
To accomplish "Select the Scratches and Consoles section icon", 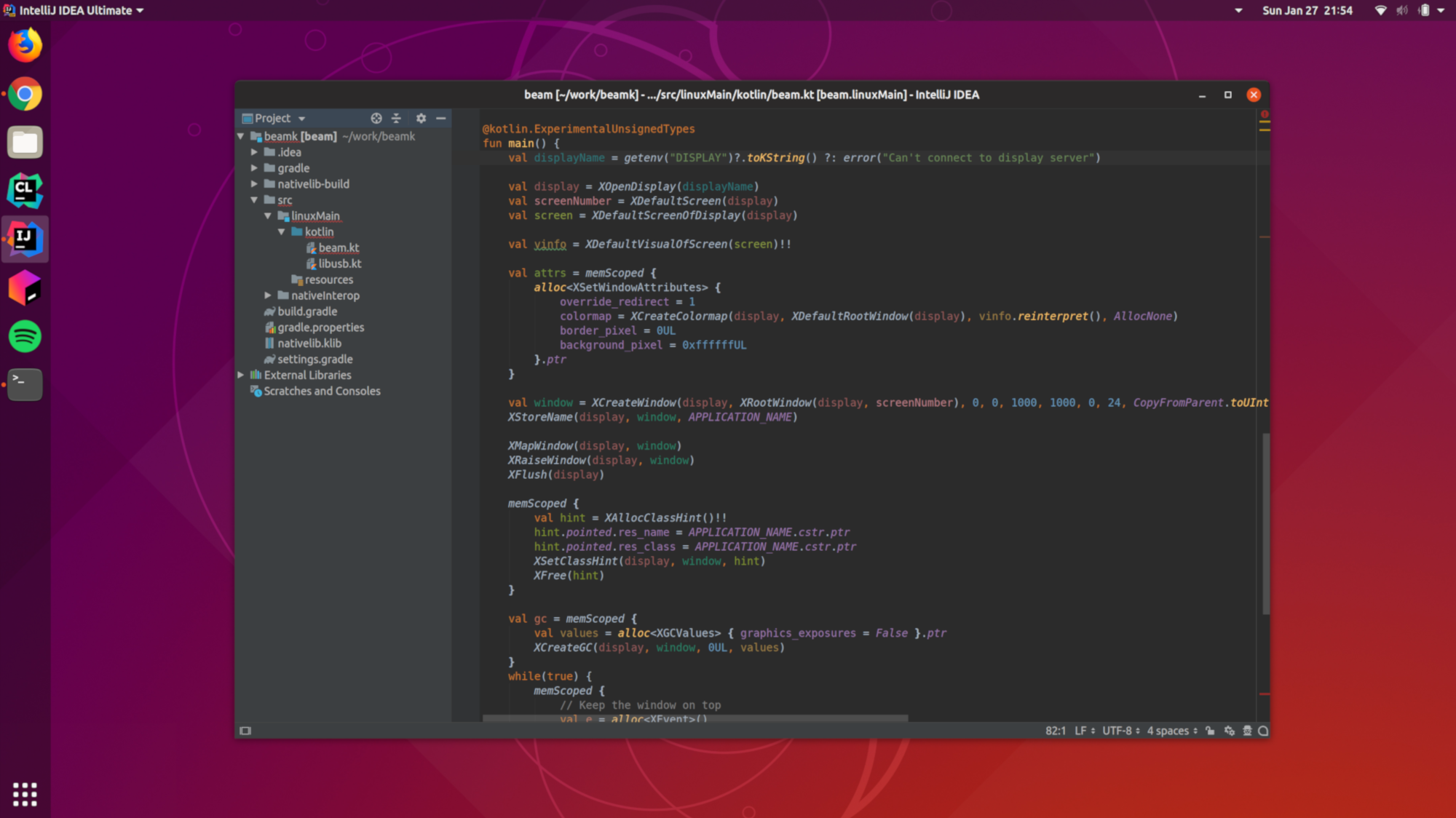I will click(254, 390).
